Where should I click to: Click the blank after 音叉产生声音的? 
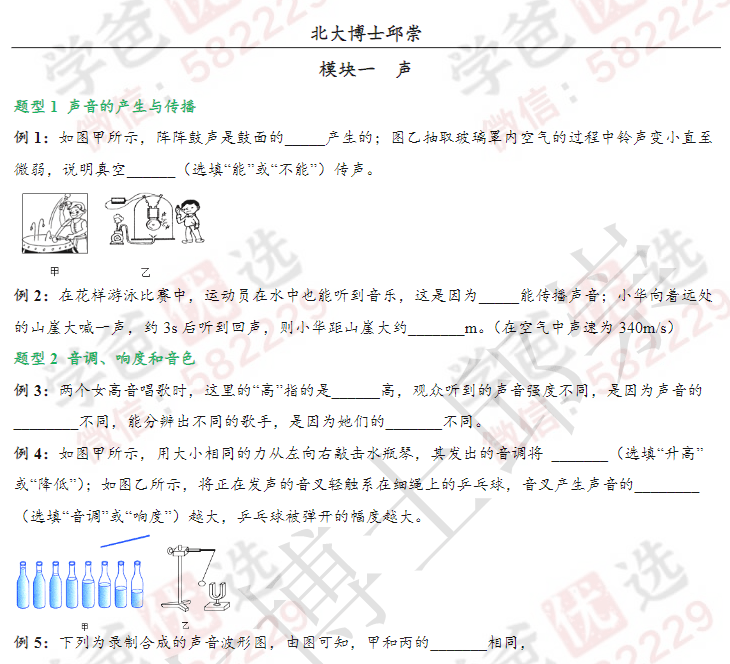coord(667,485)
